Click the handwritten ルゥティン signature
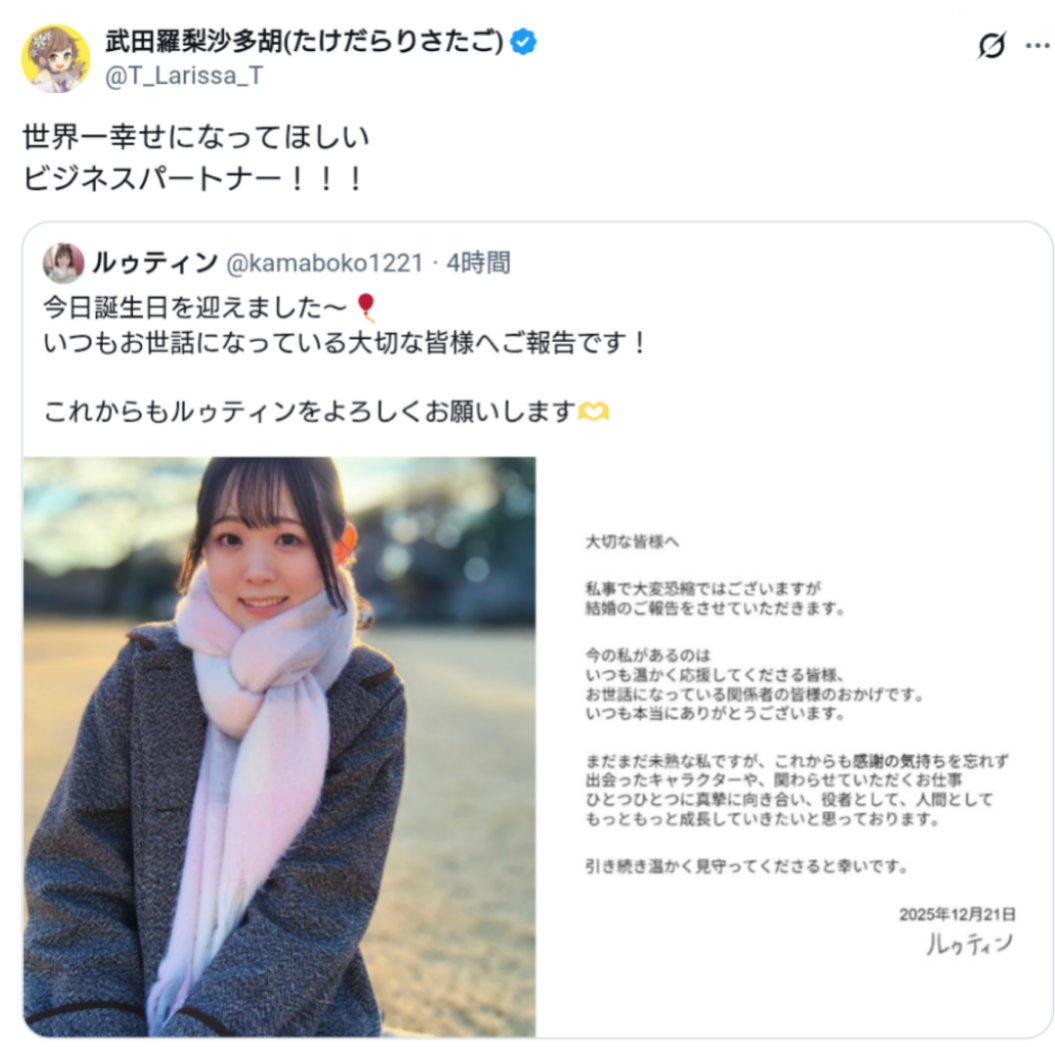This screenshot has height=1047, width=1055. tap(969, 943)
